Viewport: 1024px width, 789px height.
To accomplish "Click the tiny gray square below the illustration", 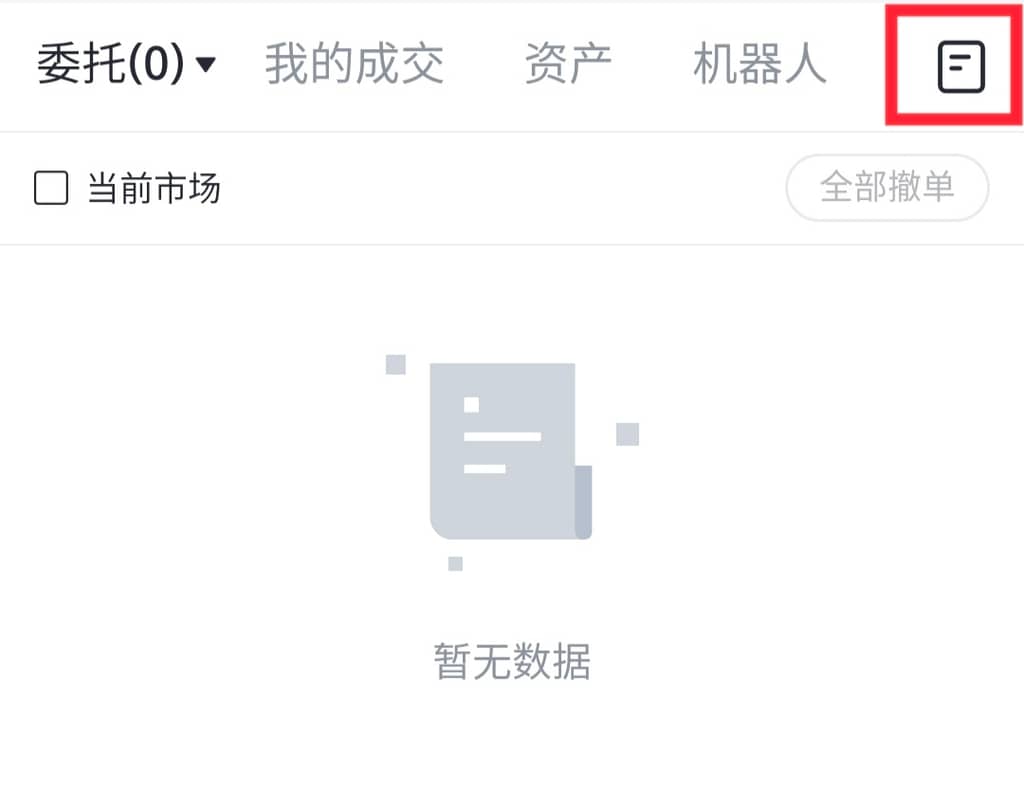I will coord(455,564).
